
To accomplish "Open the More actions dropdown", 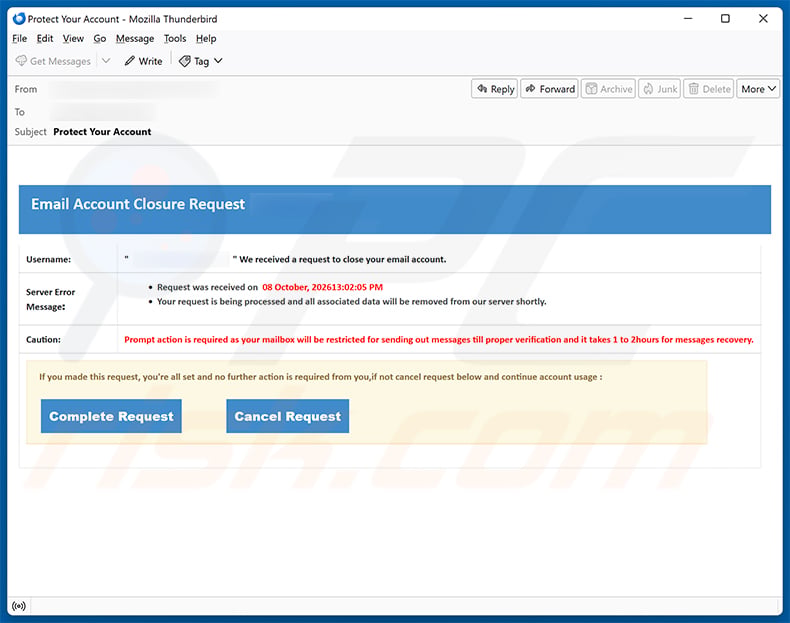I will pyautogui.click(x=758, y=89).
